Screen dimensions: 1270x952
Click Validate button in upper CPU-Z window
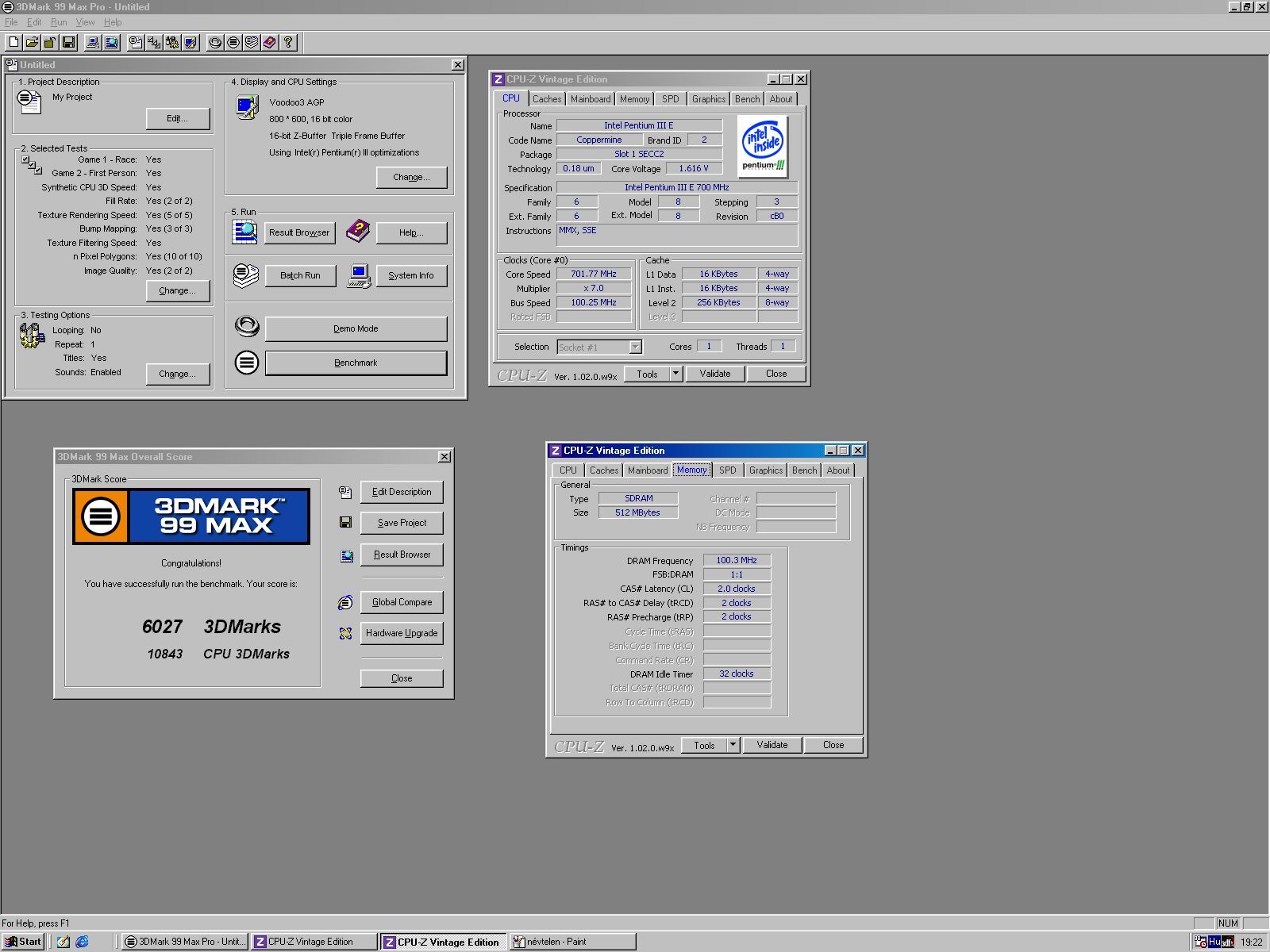tap(715, 374)
